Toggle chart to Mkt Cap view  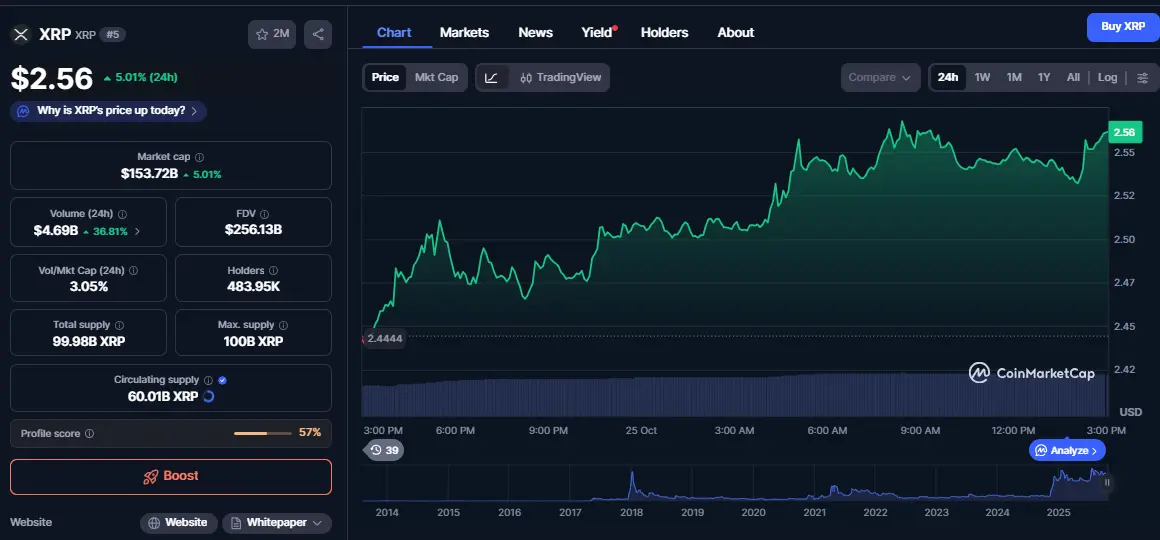point(436,77)
